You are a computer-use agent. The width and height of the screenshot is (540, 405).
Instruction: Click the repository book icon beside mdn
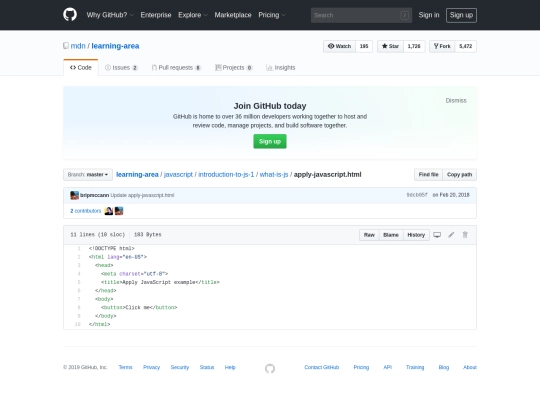[x=66, y=46]
